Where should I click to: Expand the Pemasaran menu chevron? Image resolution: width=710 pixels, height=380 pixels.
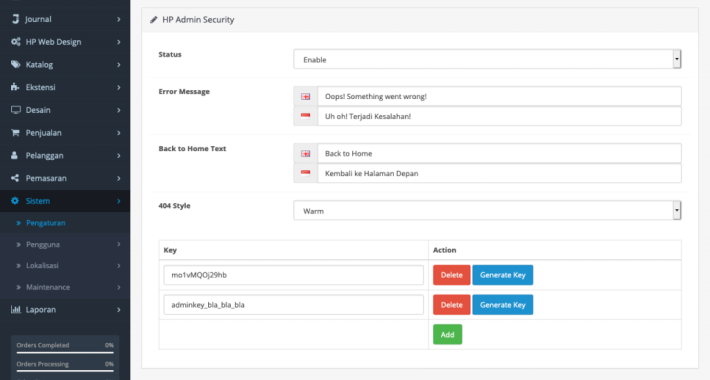click(x=119, y=178)
